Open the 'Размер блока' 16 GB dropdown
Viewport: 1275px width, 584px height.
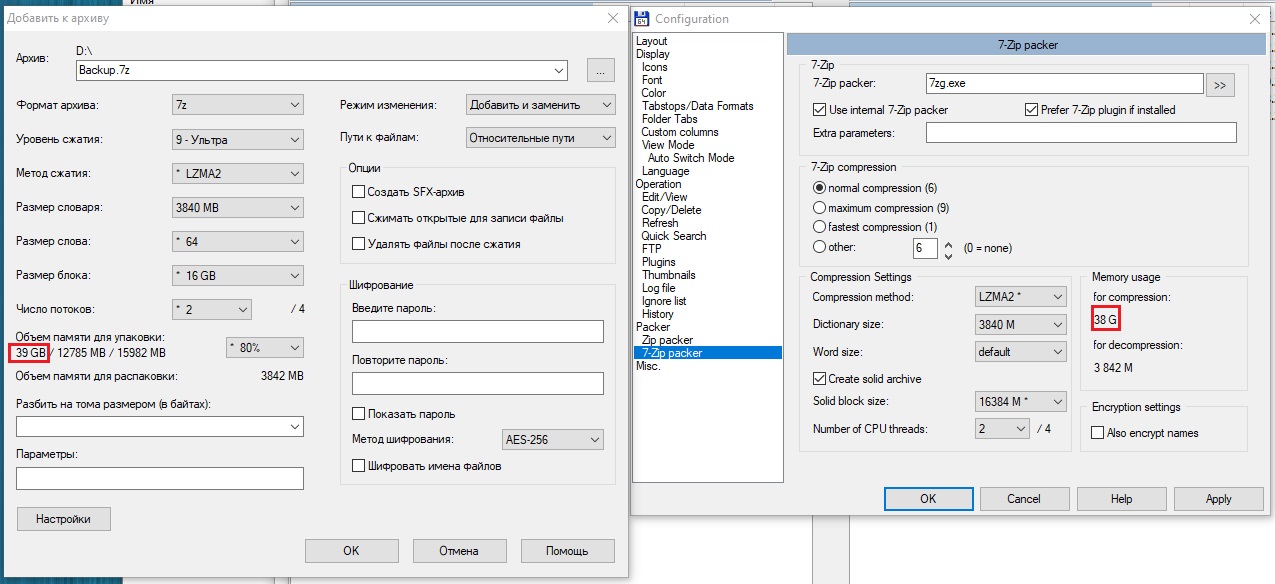[237, 276]
